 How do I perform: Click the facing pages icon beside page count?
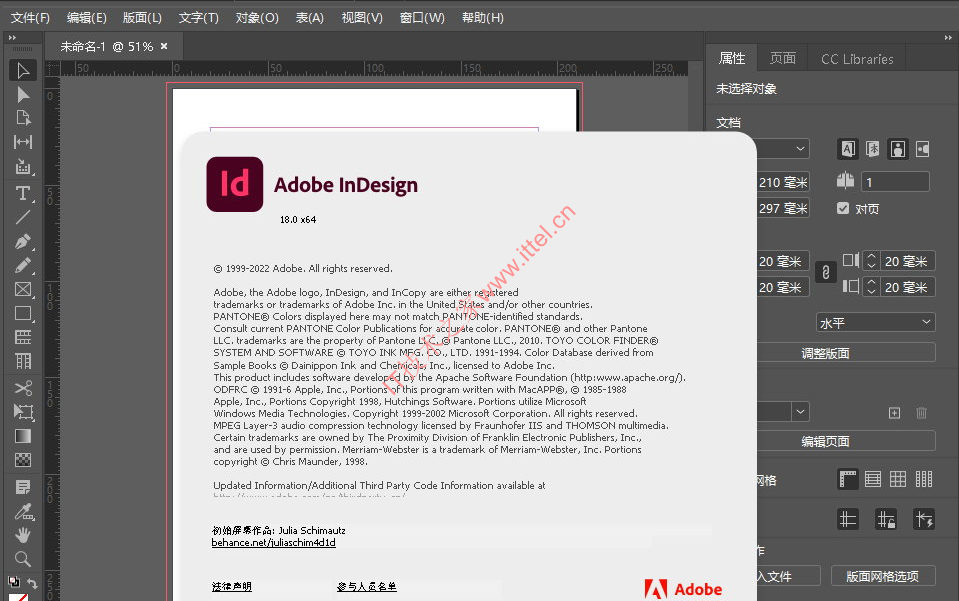point(845,180)
